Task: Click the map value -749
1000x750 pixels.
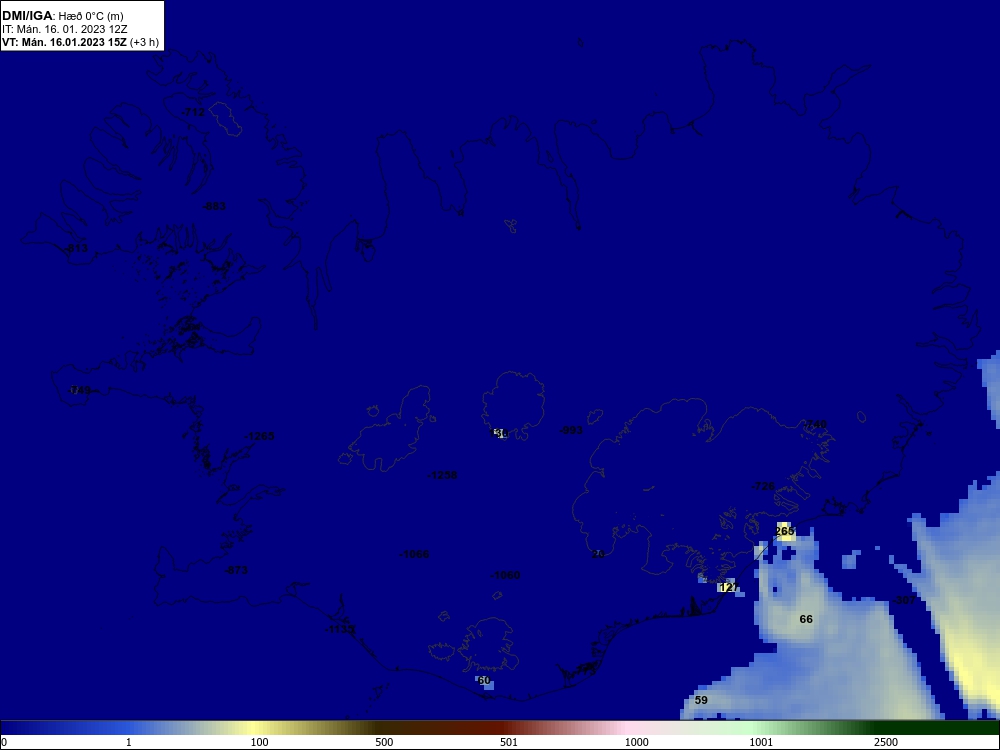Action: (79, 390)
